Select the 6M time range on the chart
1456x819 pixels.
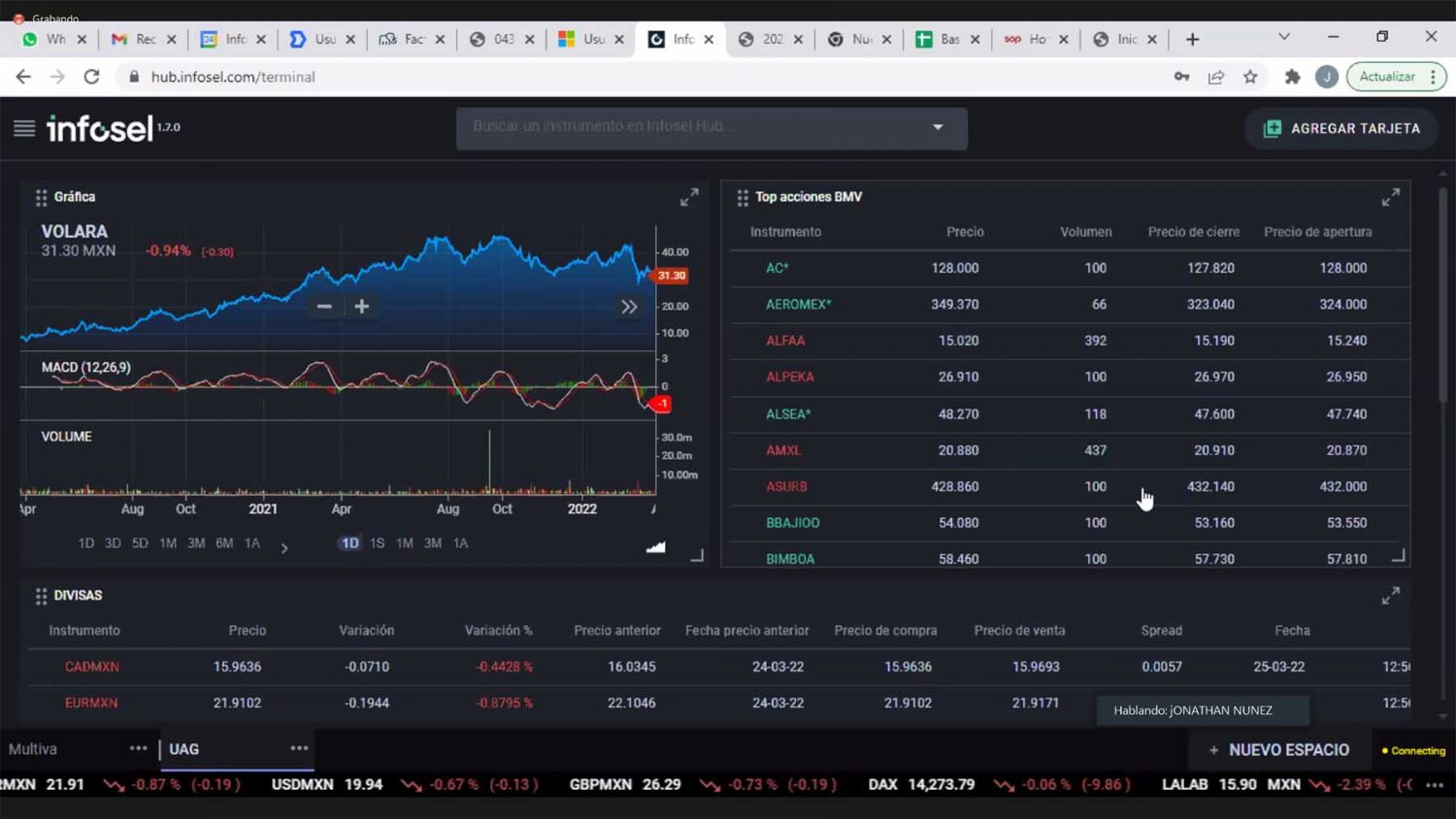224,543
